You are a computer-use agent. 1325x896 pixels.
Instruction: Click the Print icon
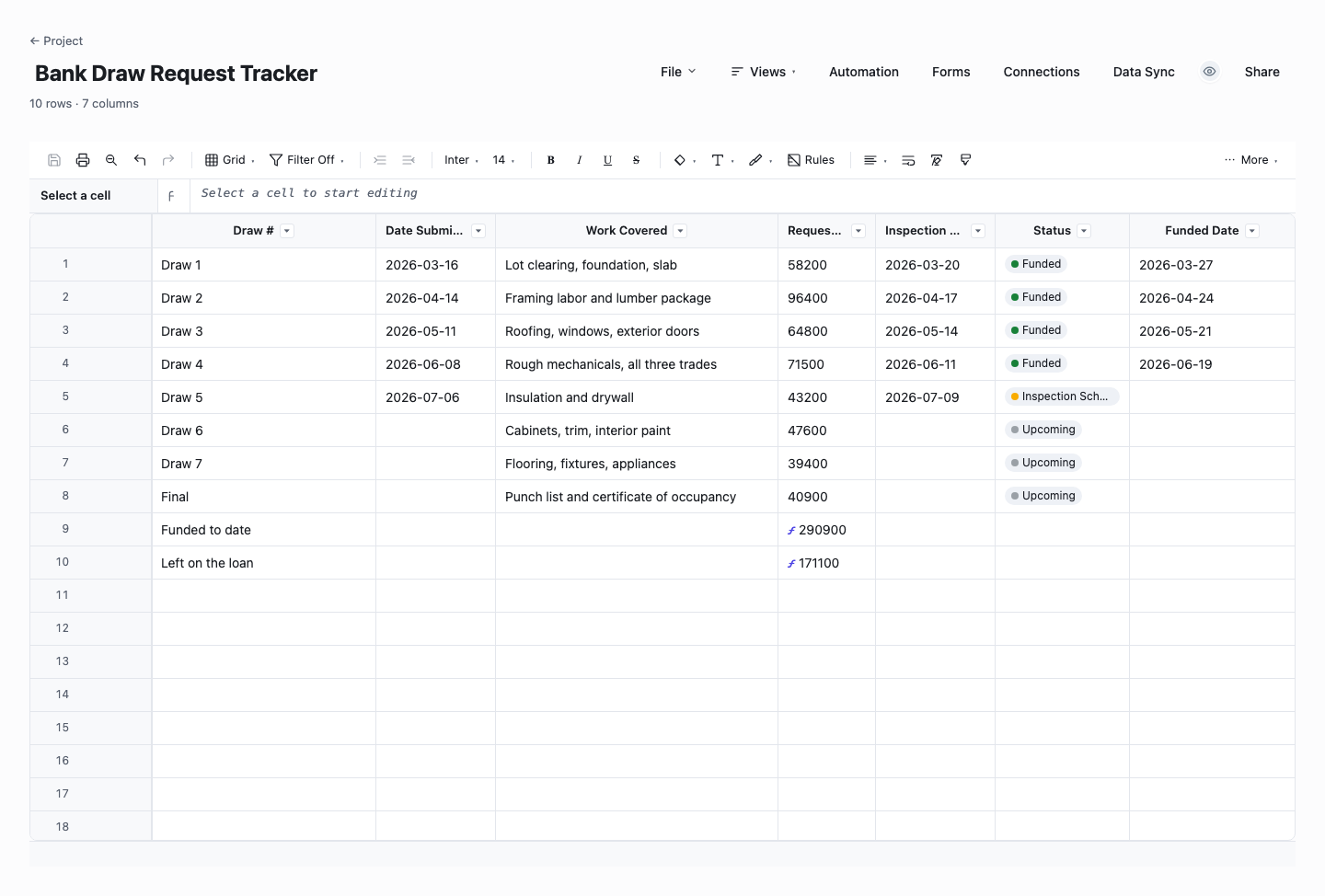[x=83, y=160]
